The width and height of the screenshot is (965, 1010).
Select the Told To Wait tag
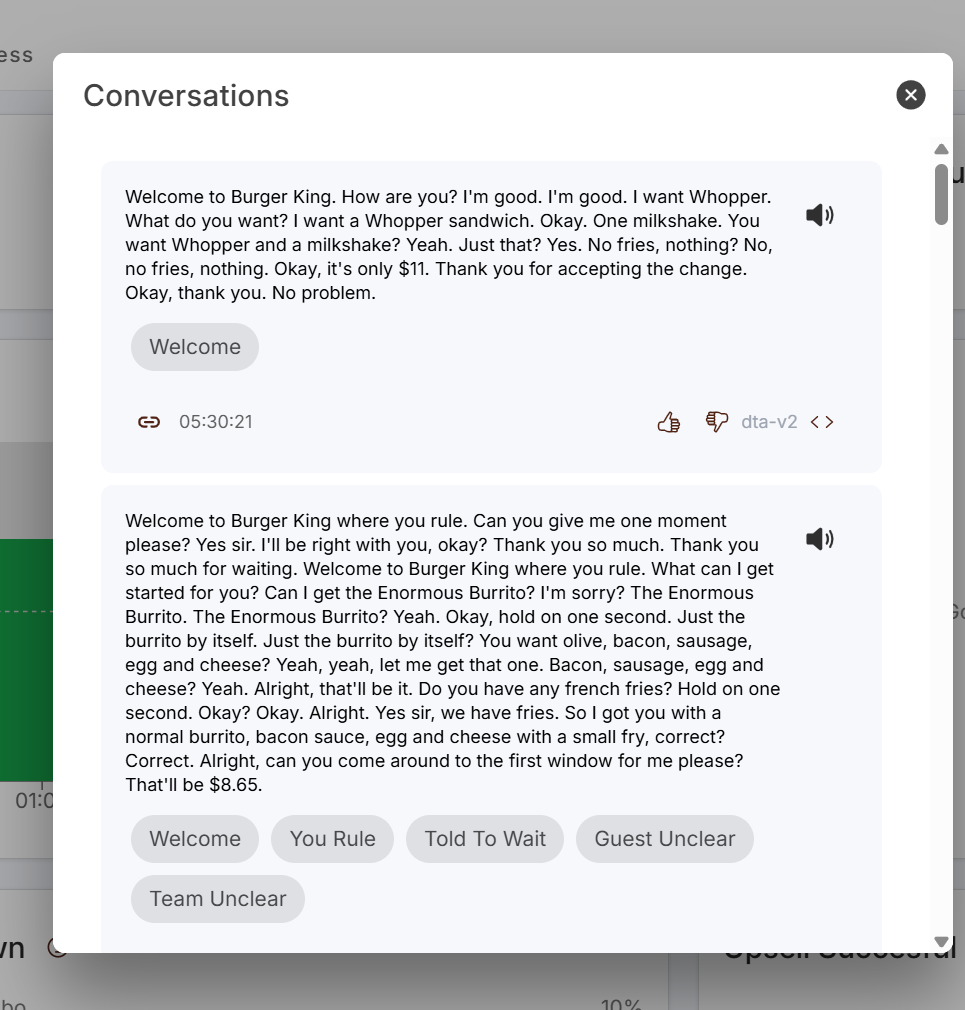pos(485,839)
